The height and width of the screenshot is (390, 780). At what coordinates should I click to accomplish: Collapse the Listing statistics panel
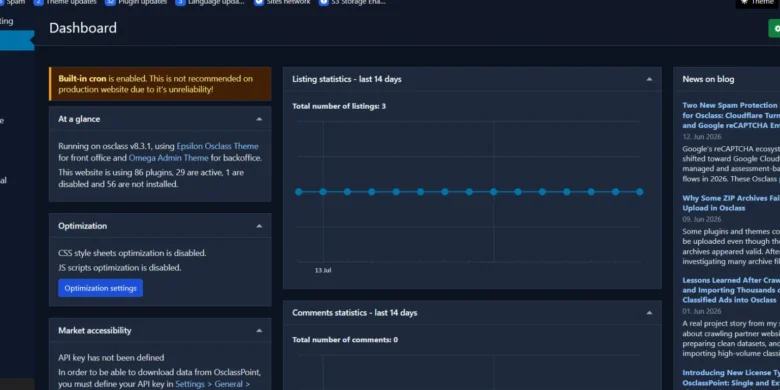(649, 79)
